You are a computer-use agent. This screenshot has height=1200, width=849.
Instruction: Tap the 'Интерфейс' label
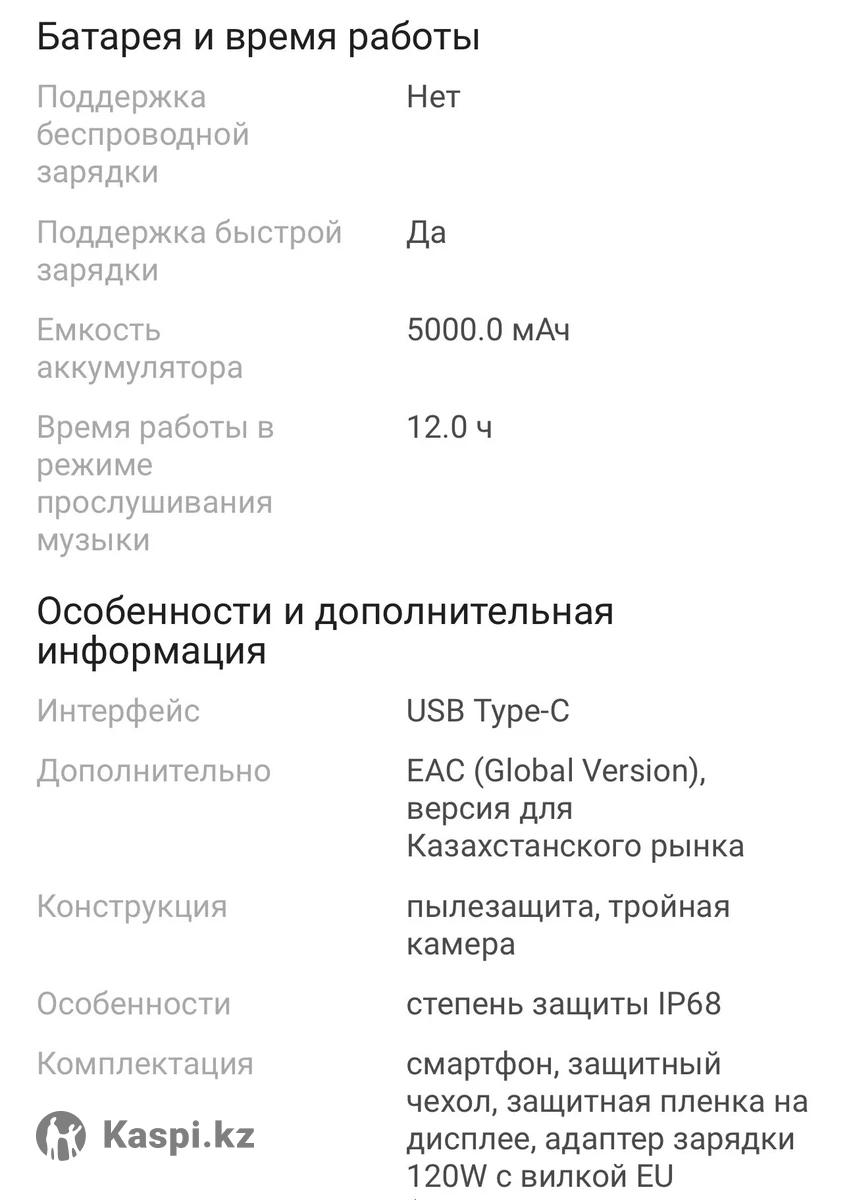coord(118,711)
